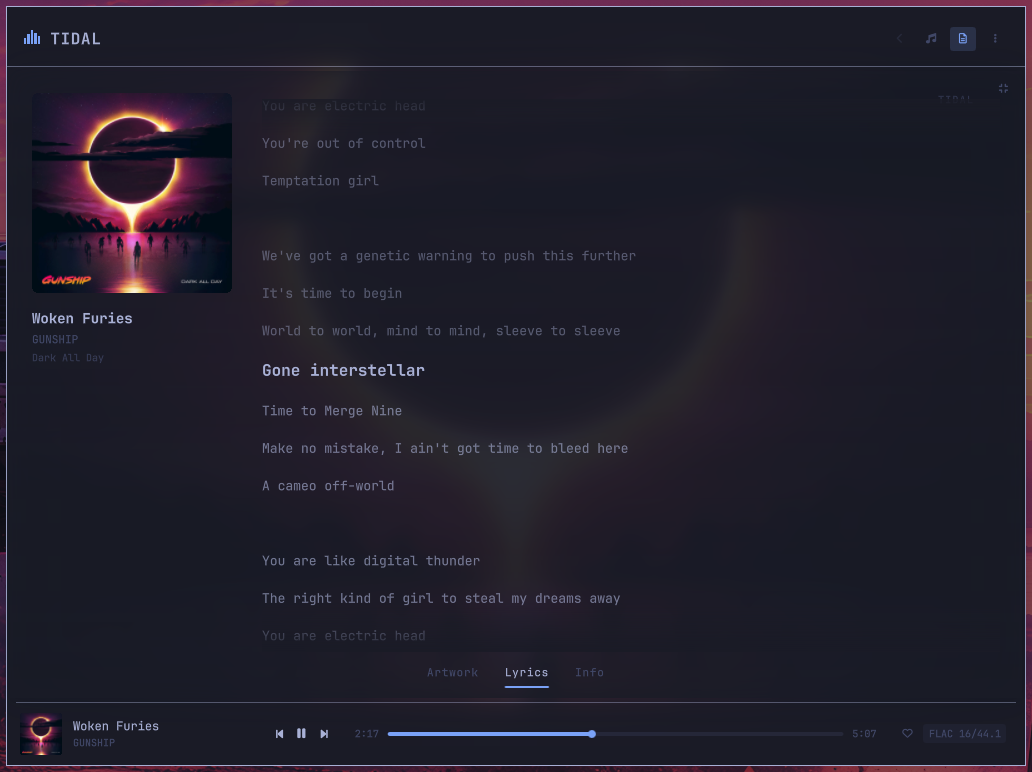Click the progress bar's playhead knob
1032x772 pixels.
click(592, 734)
